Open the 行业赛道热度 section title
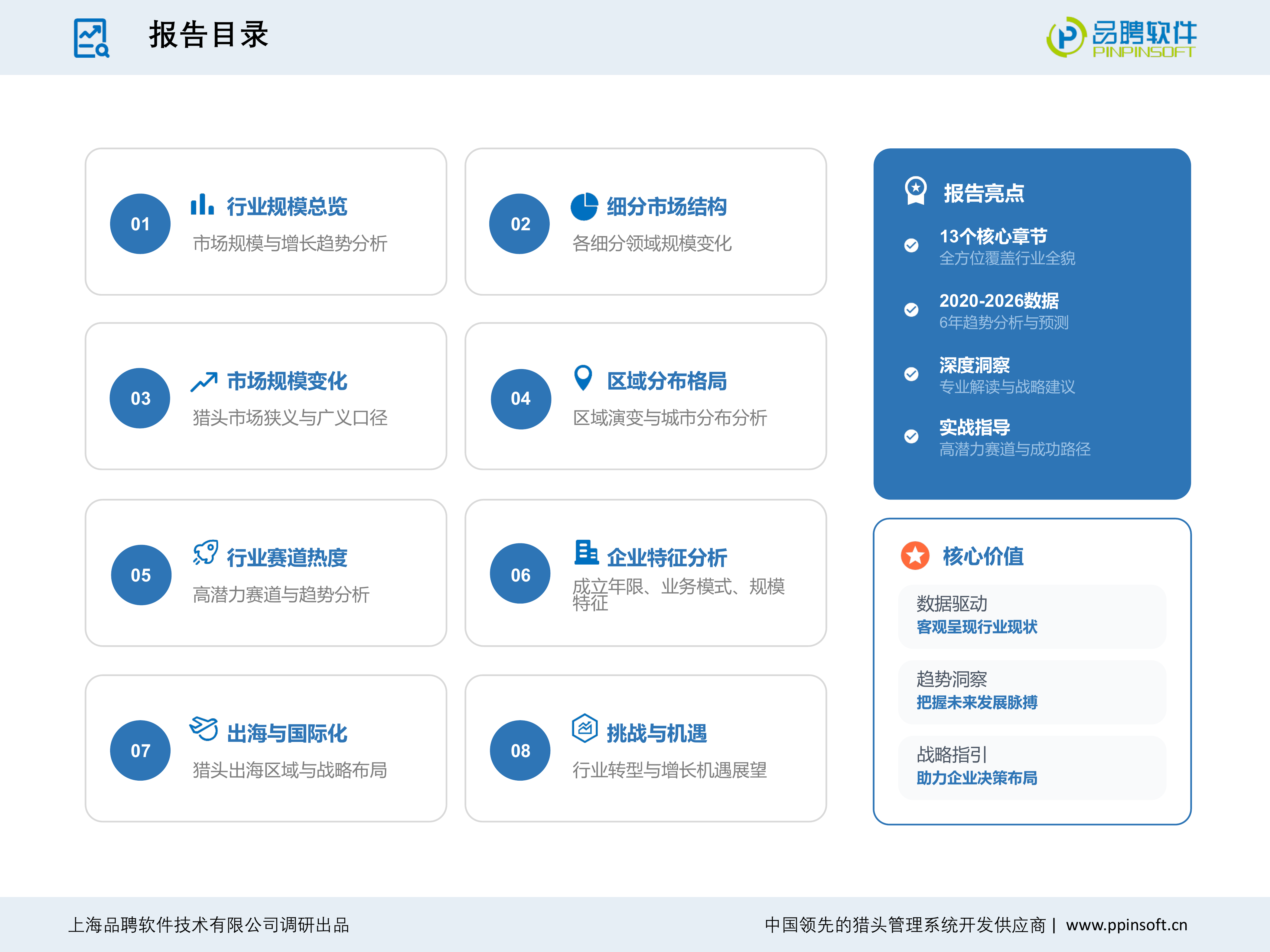This screenshot has width=1270, height=952. [x=287, y=558]
